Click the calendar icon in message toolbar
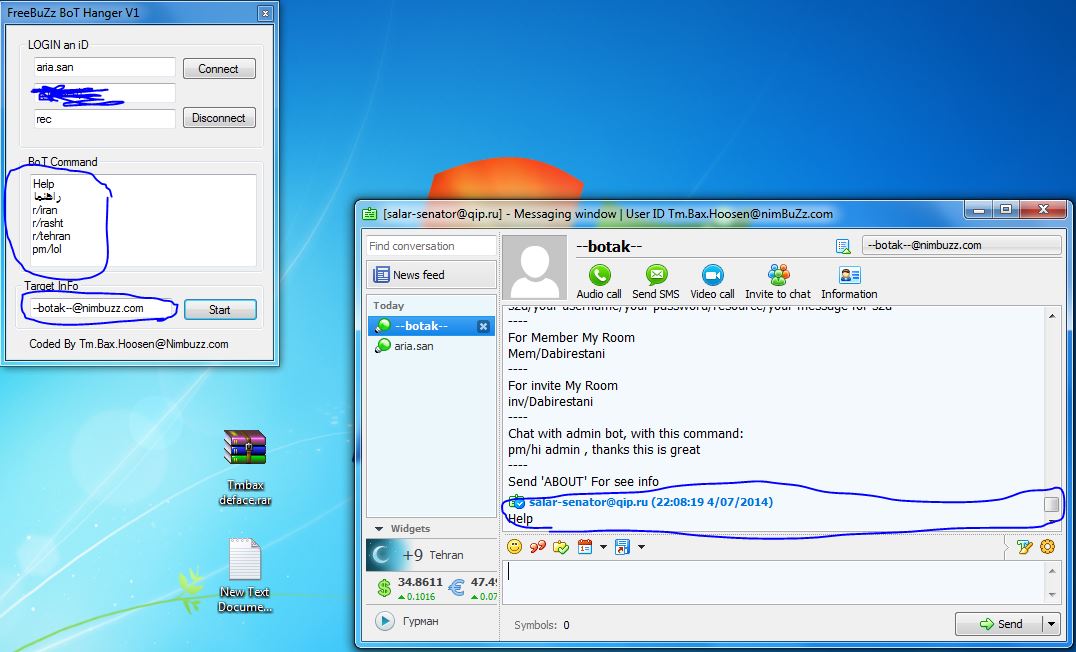The image size is (1076, 652). (x=585, y=547)
